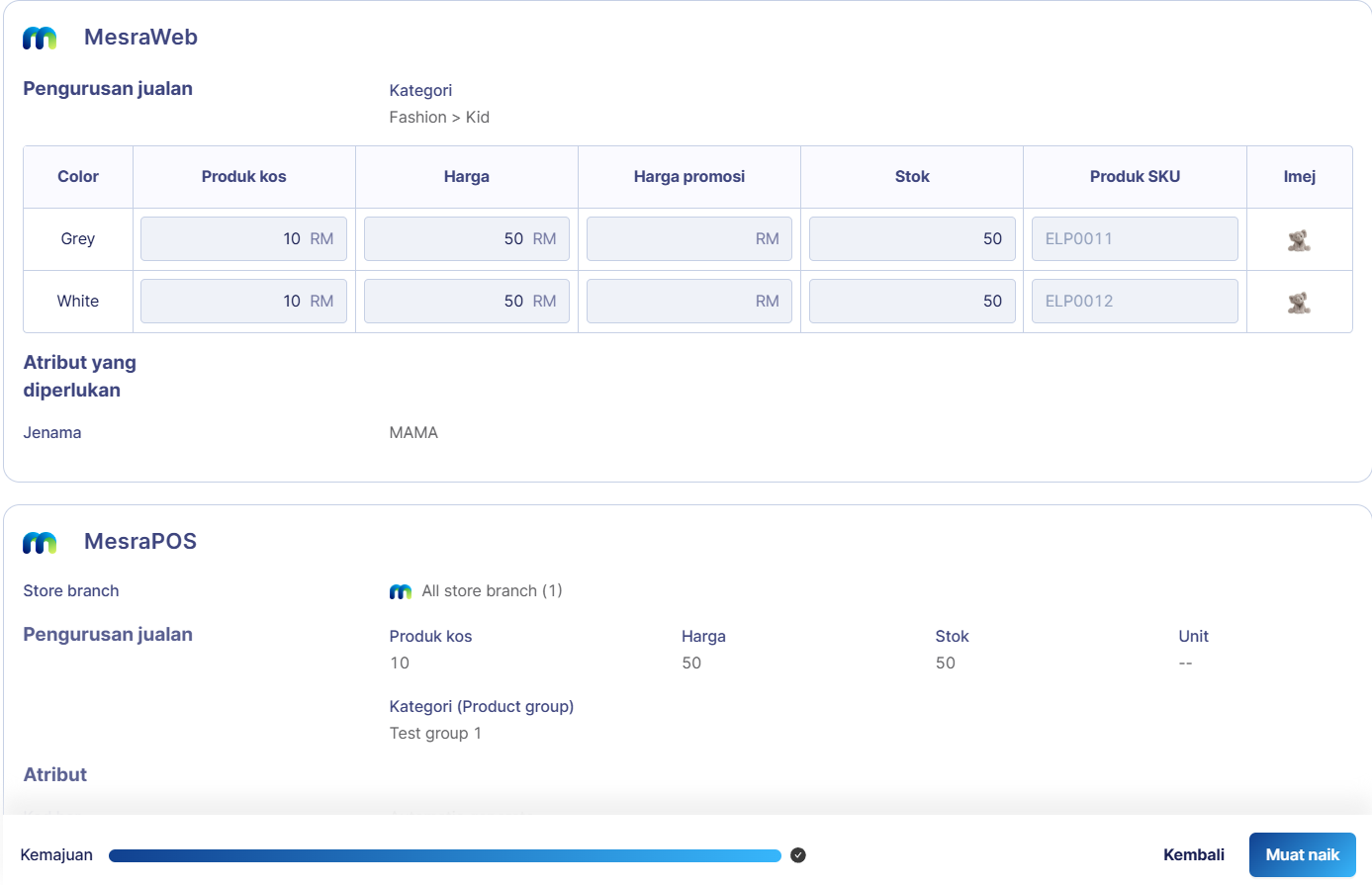The image size is (1372, 885).
Task: Click the ELP0012 SKU field
Action: point(1134,302)
